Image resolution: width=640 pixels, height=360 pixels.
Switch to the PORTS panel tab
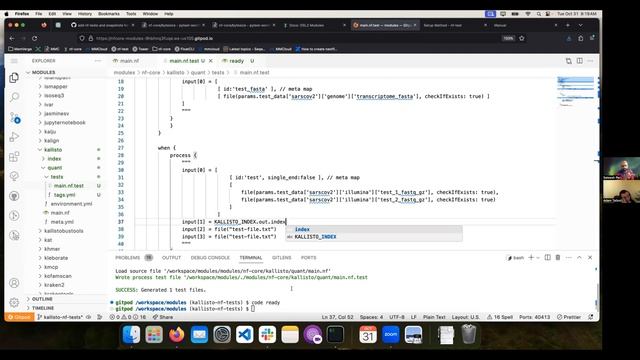point(309,258)
